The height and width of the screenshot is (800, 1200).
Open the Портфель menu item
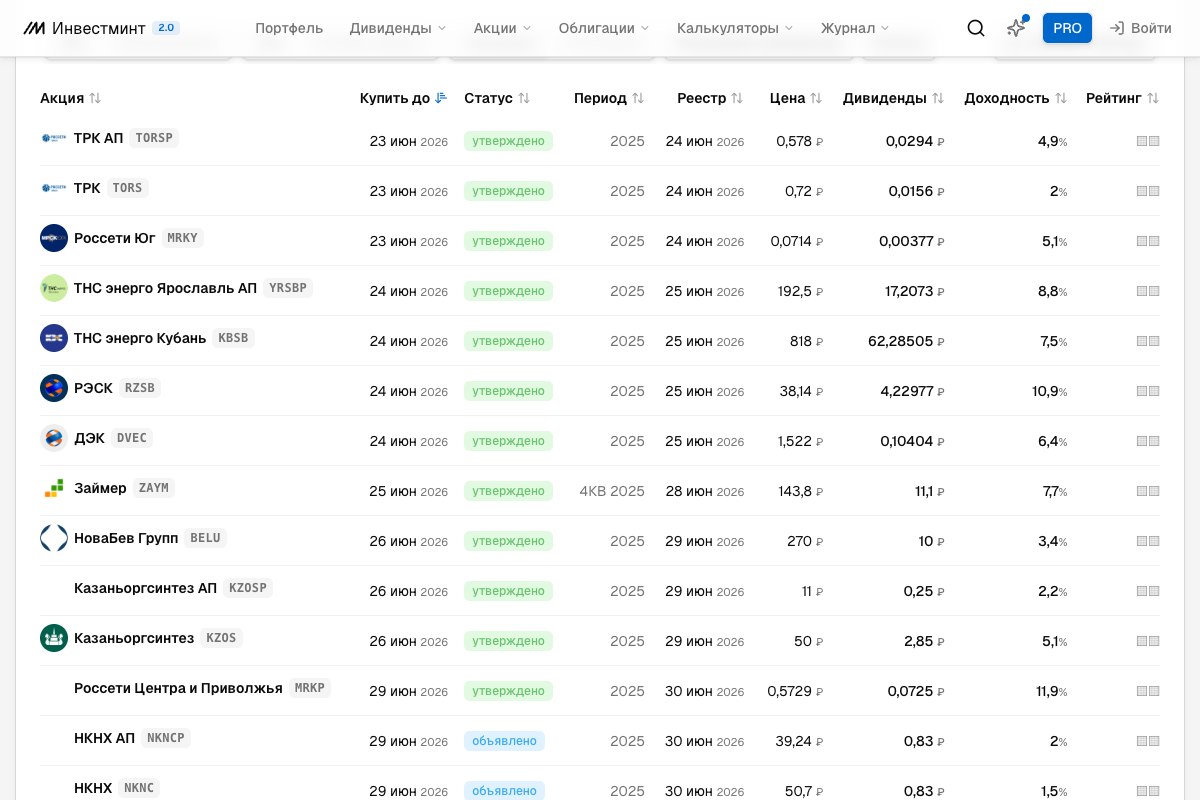pyautogui.click(x=289, y=28)
